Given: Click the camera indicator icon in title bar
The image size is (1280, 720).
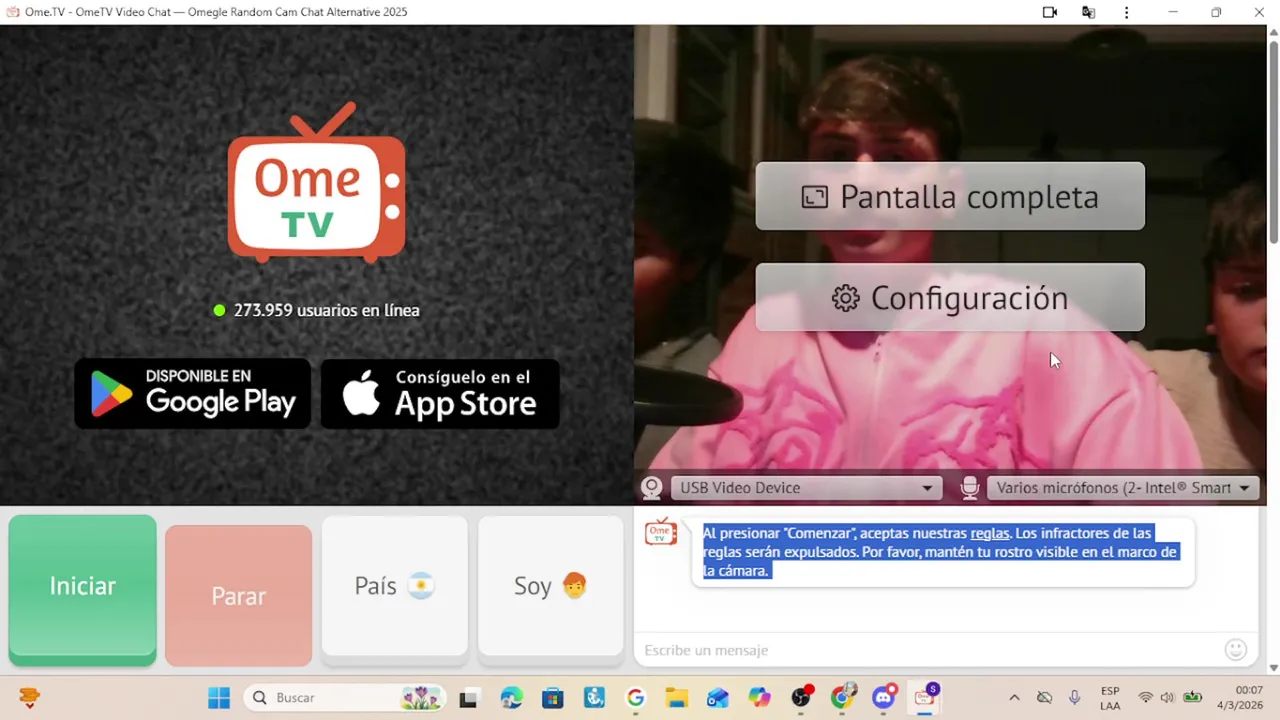Looking at the screenshot, I should (x=1050, y=12).
